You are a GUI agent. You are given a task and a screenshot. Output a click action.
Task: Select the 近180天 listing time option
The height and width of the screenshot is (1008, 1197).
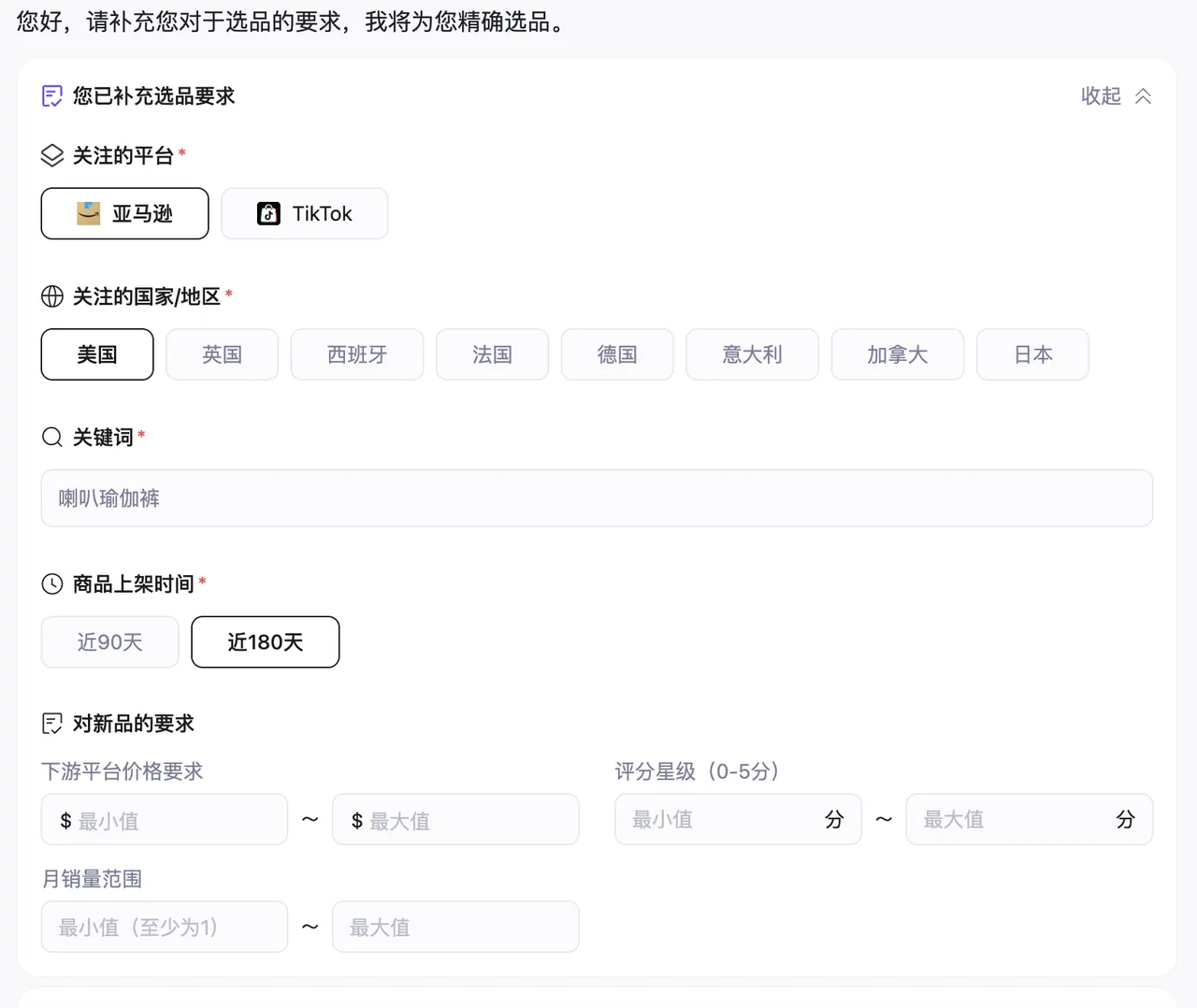pos(266,642)
